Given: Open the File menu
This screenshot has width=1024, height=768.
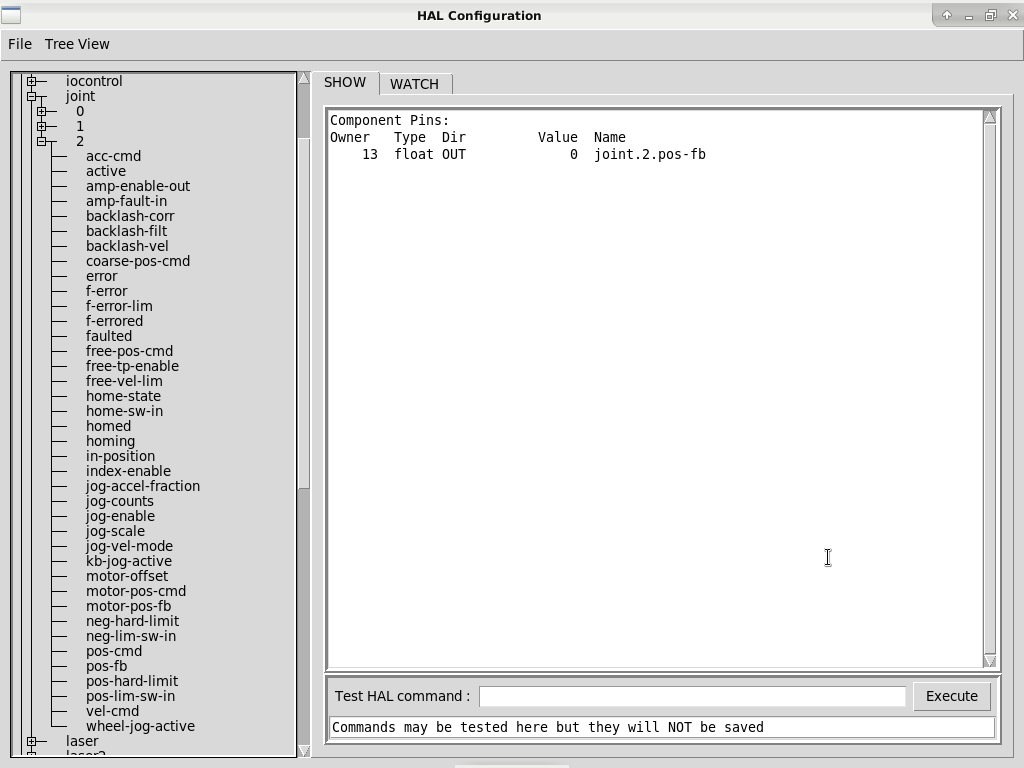Looking at the screenshot, I should tap(20, 44).
